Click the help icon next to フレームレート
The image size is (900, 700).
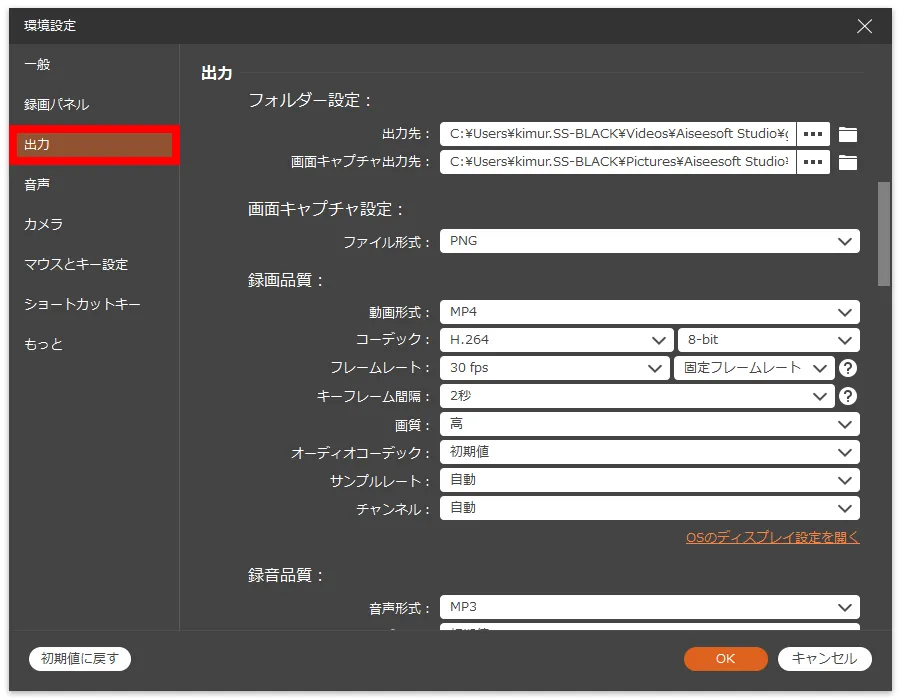point(848,368)
